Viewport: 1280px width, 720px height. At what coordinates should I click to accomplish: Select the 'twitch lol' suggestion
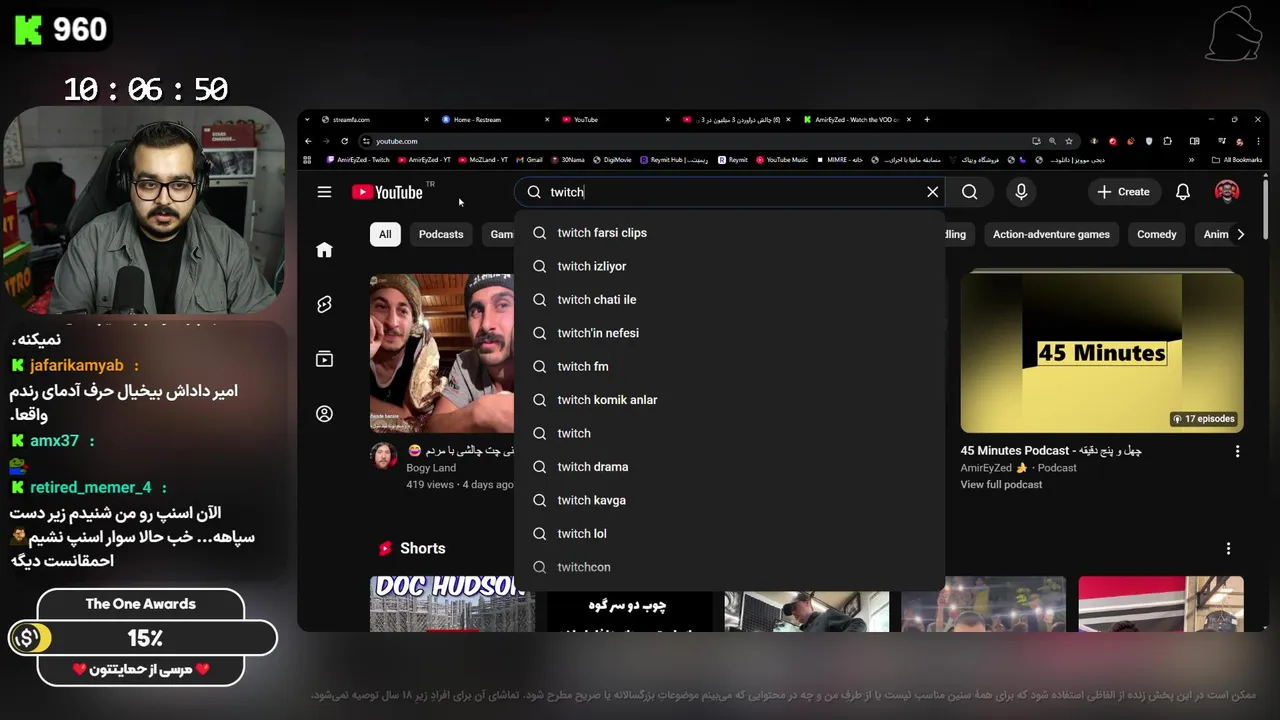[729, 534]
